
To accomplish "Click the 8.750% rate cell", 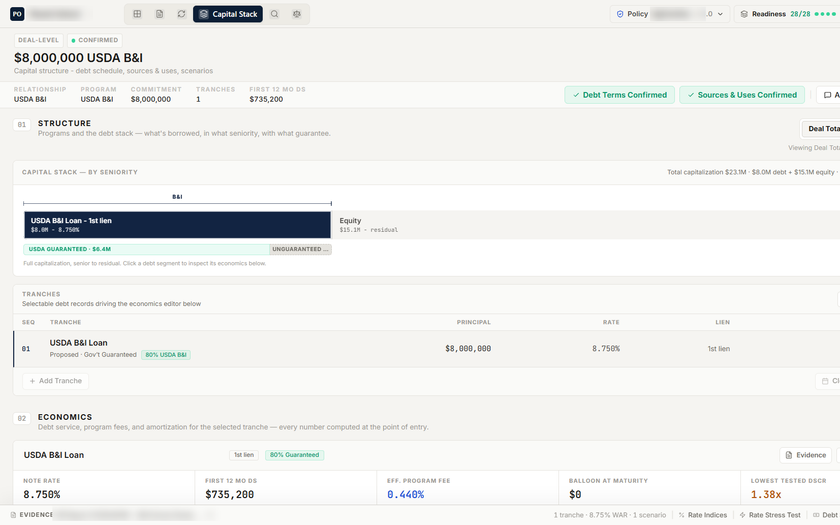I will [605, 349].
